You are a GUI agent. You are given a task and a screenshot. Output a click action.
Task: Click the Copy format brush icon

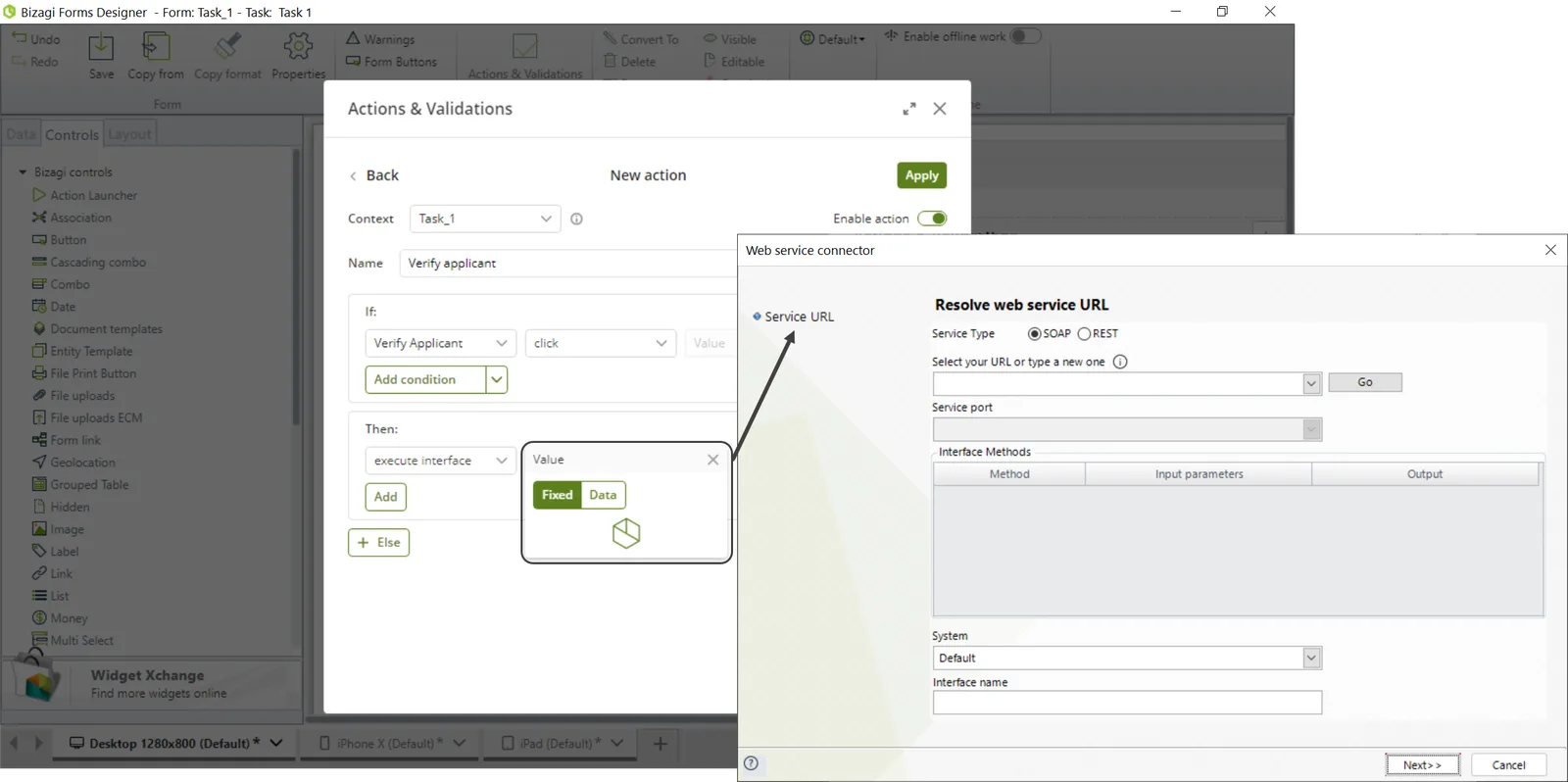(228, 46)
